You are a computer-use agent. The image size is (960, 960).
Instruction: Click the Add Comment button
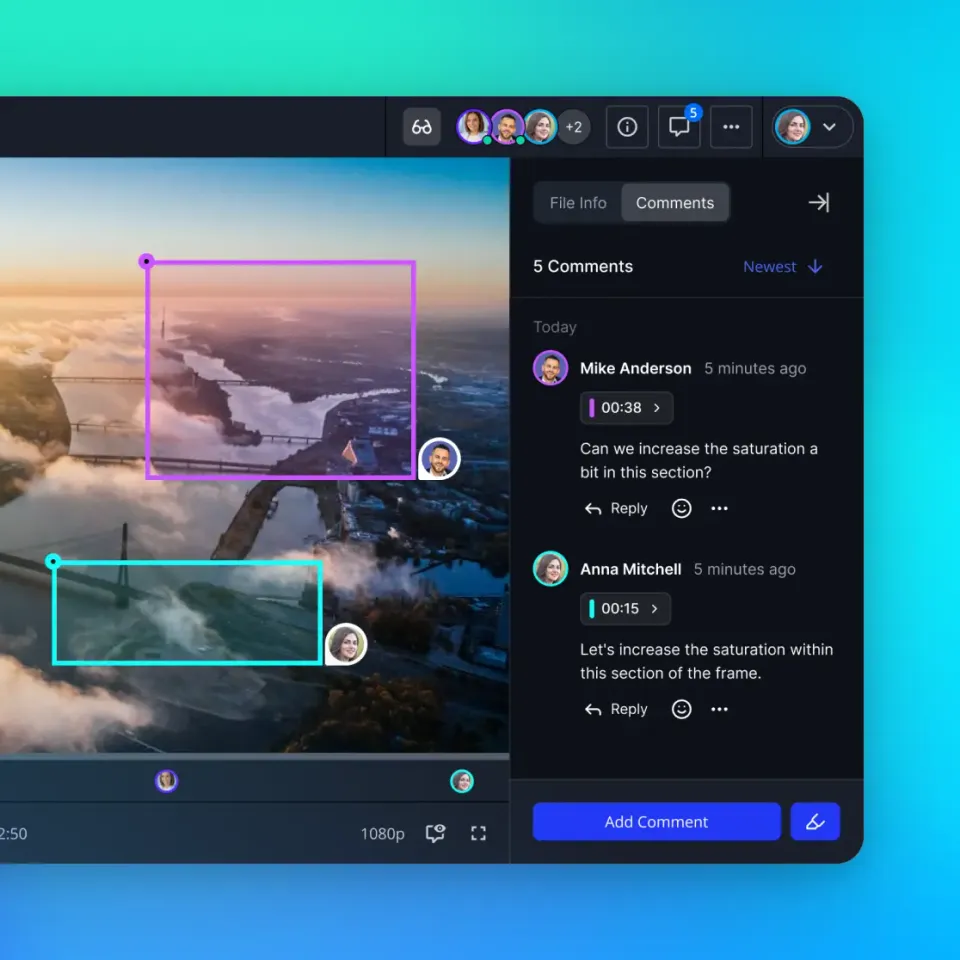[x=656, y=821]
